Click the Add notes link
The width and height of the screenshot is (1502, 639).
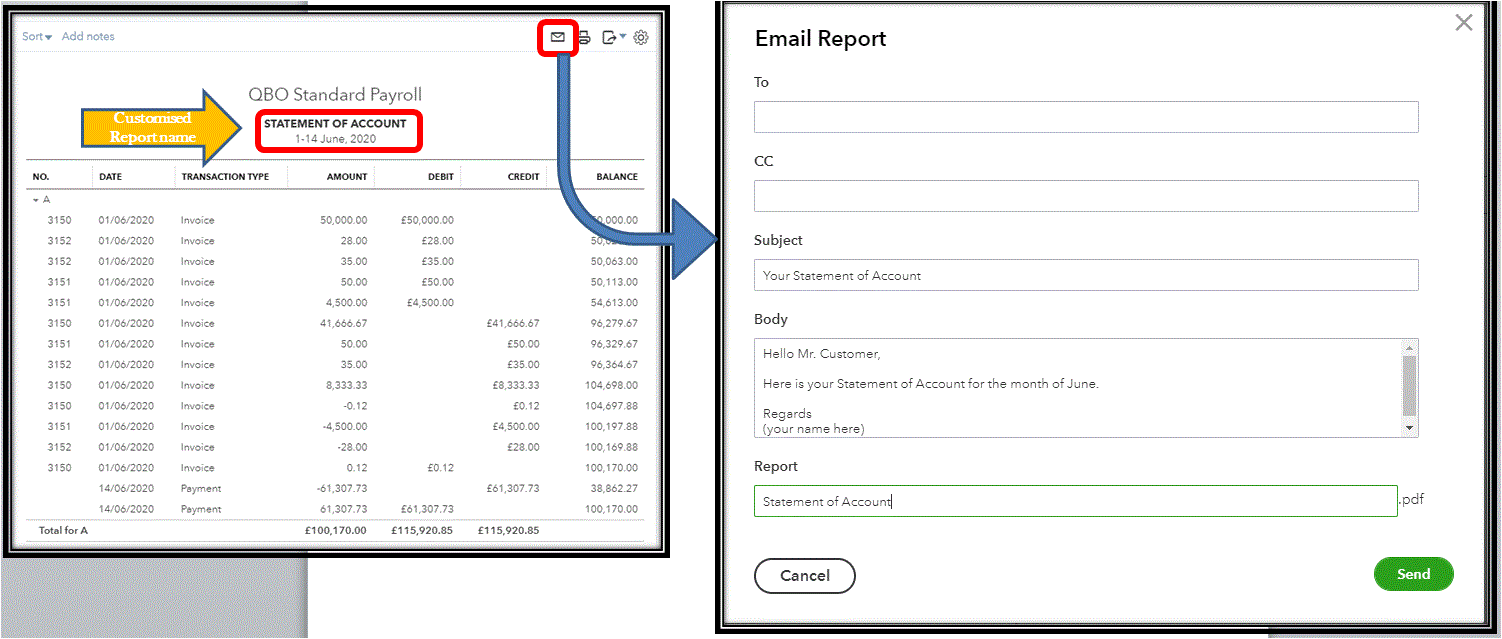click(x=88, y=36)
